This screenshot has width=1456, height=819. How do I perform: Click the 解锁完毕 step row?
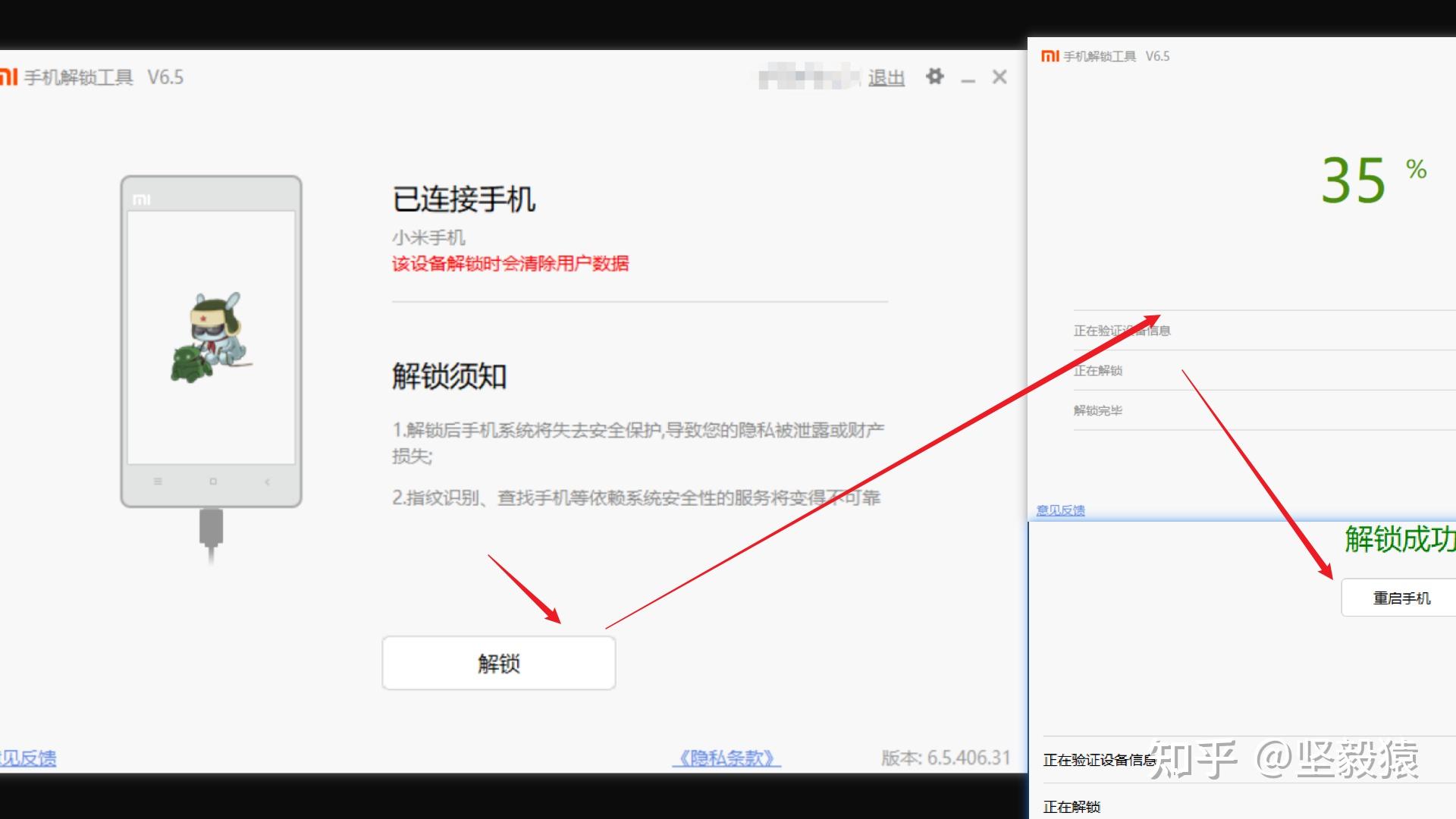(x=1097, y=410)
